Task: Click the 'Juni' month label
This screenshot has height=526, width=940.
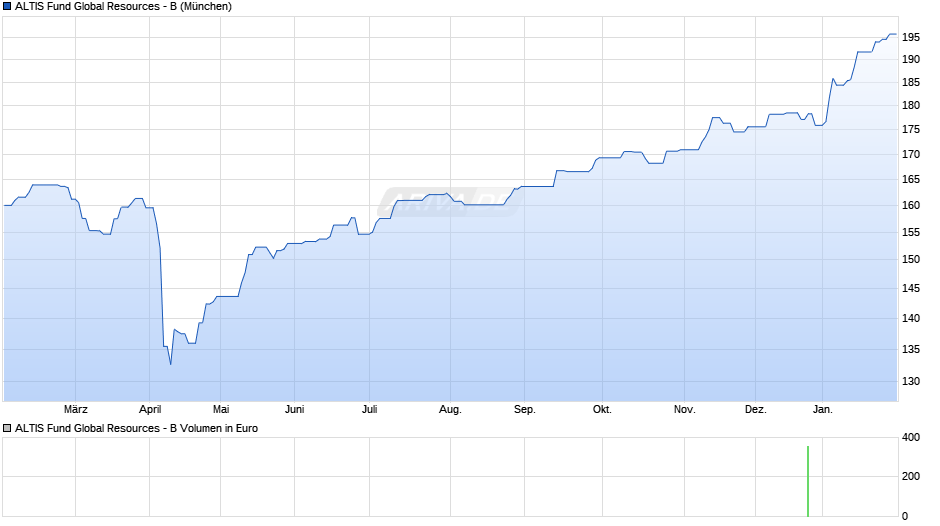Action: pos(294,409)
